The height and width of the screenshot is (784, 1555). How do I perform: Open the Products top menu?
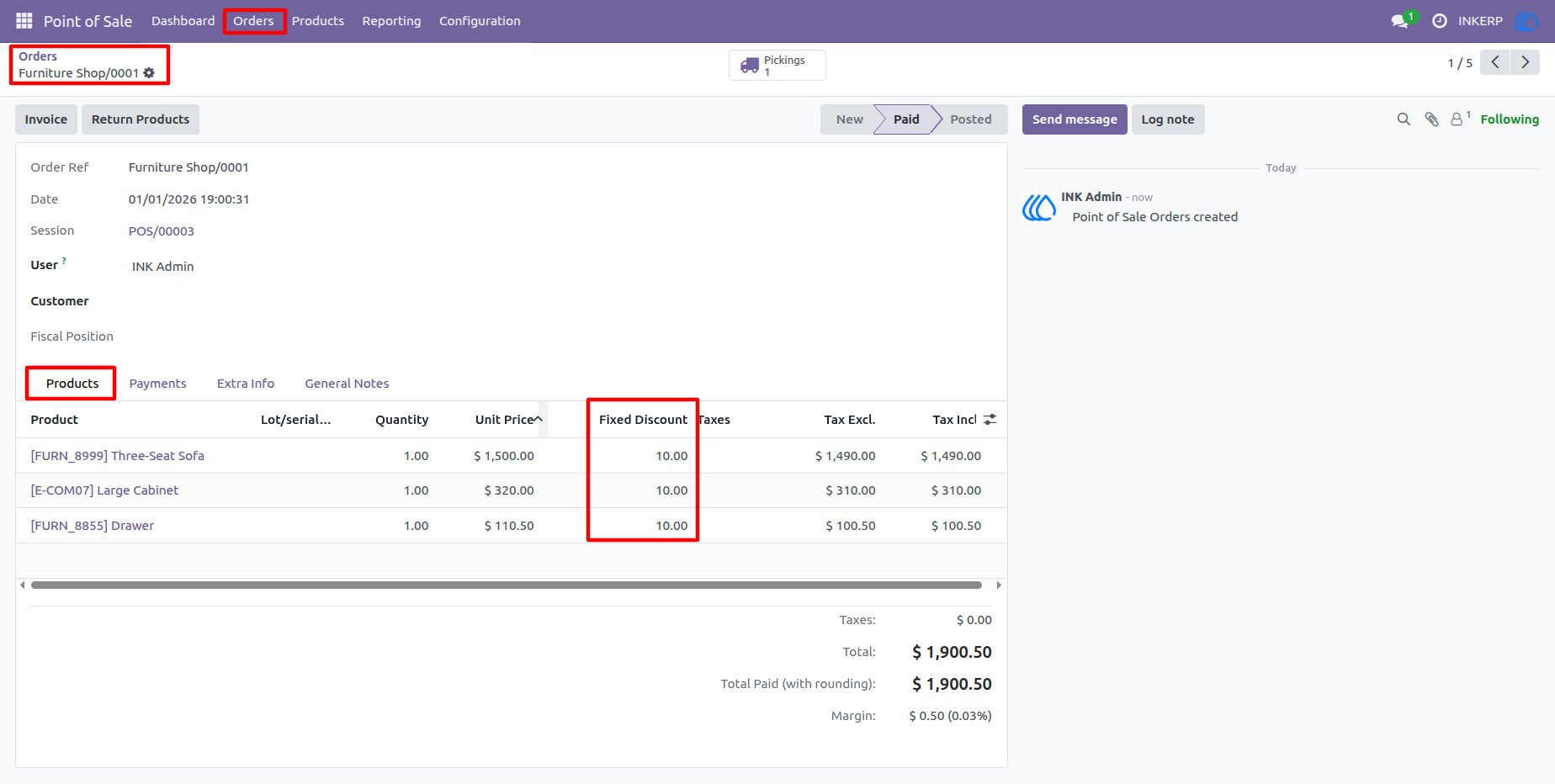click(x=318, y=21)
